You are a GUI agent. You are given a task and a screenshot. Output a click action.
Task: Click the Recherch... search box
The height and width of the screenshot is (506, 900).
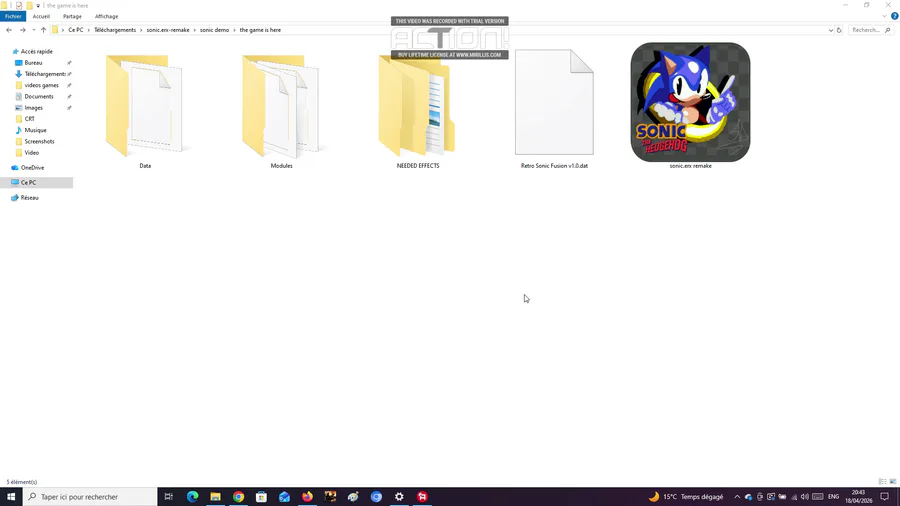pyautogui.click(x=870, y=30)
